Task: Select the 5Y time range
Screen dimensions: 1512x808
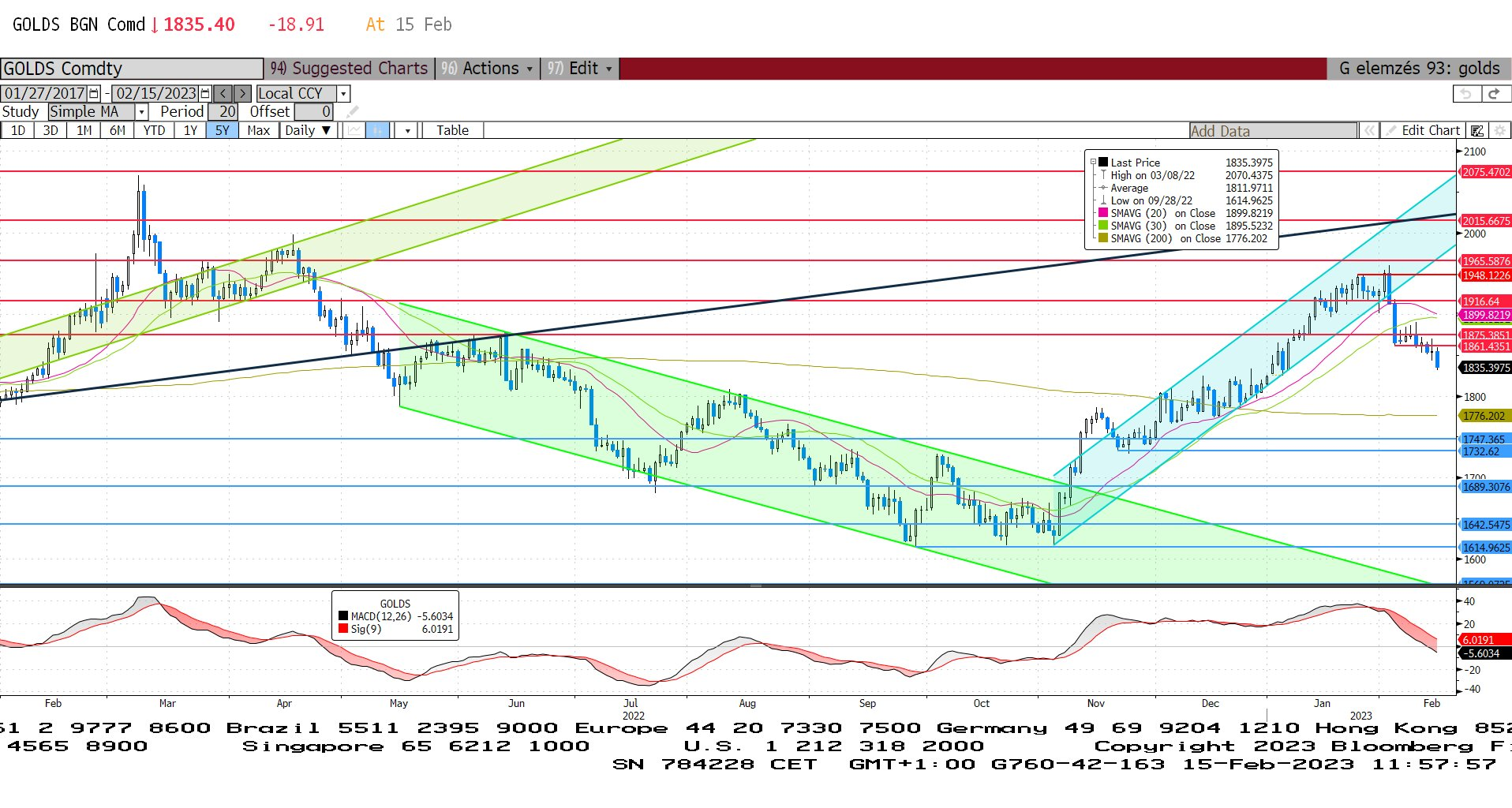Action: pyautogui.click(x=223, y=130)
